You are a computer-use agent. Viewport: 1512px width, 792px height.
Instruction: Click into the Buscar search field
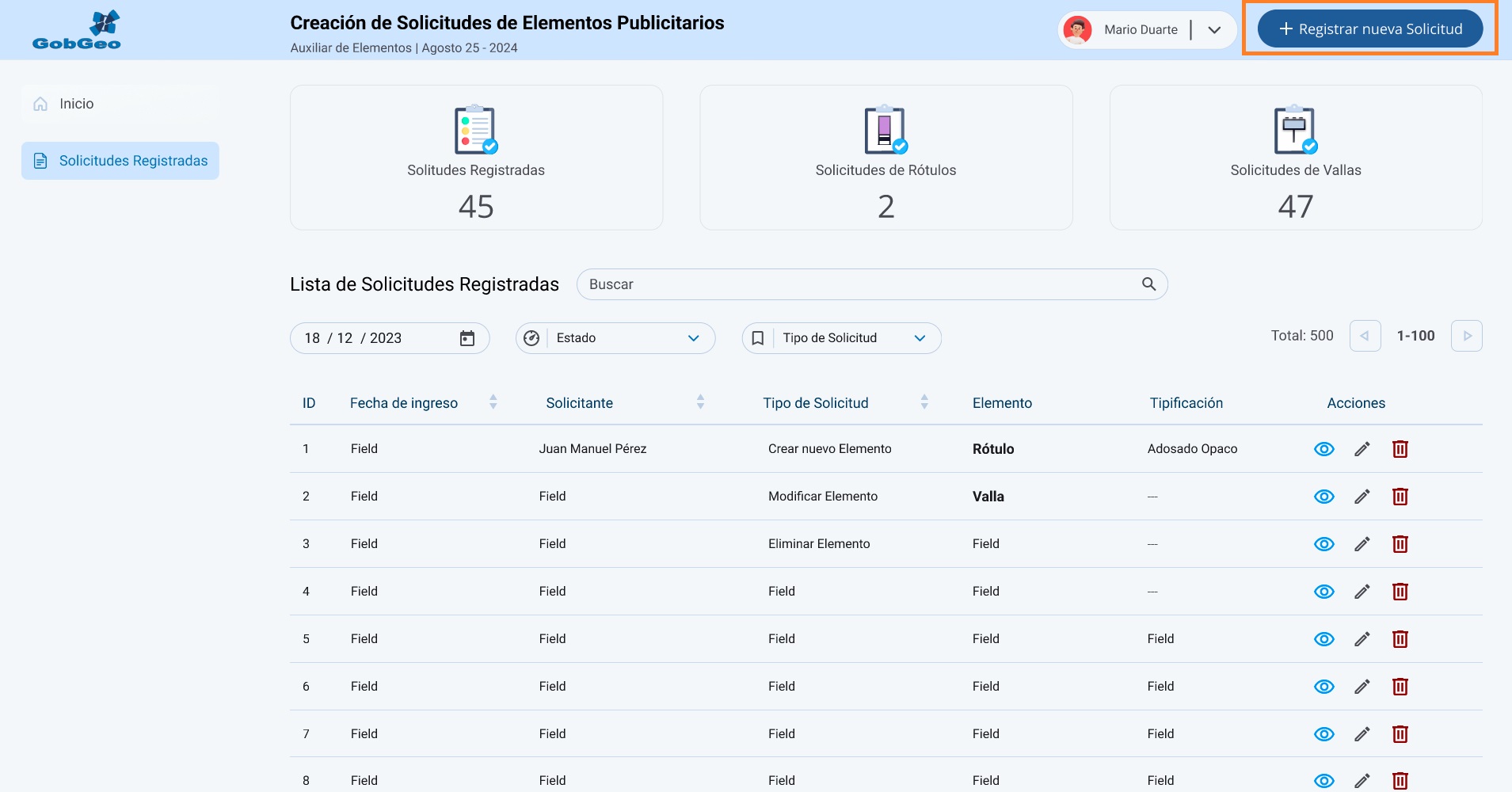click(x=855, y=284)
